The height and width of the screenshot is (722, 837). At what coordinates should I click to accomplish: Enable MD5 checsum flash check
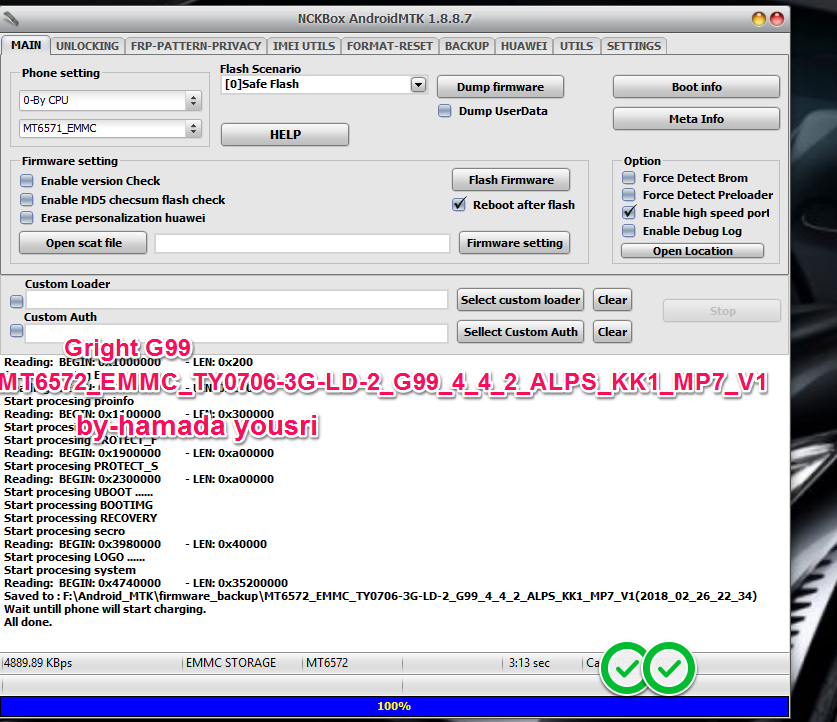pos(26,200)
